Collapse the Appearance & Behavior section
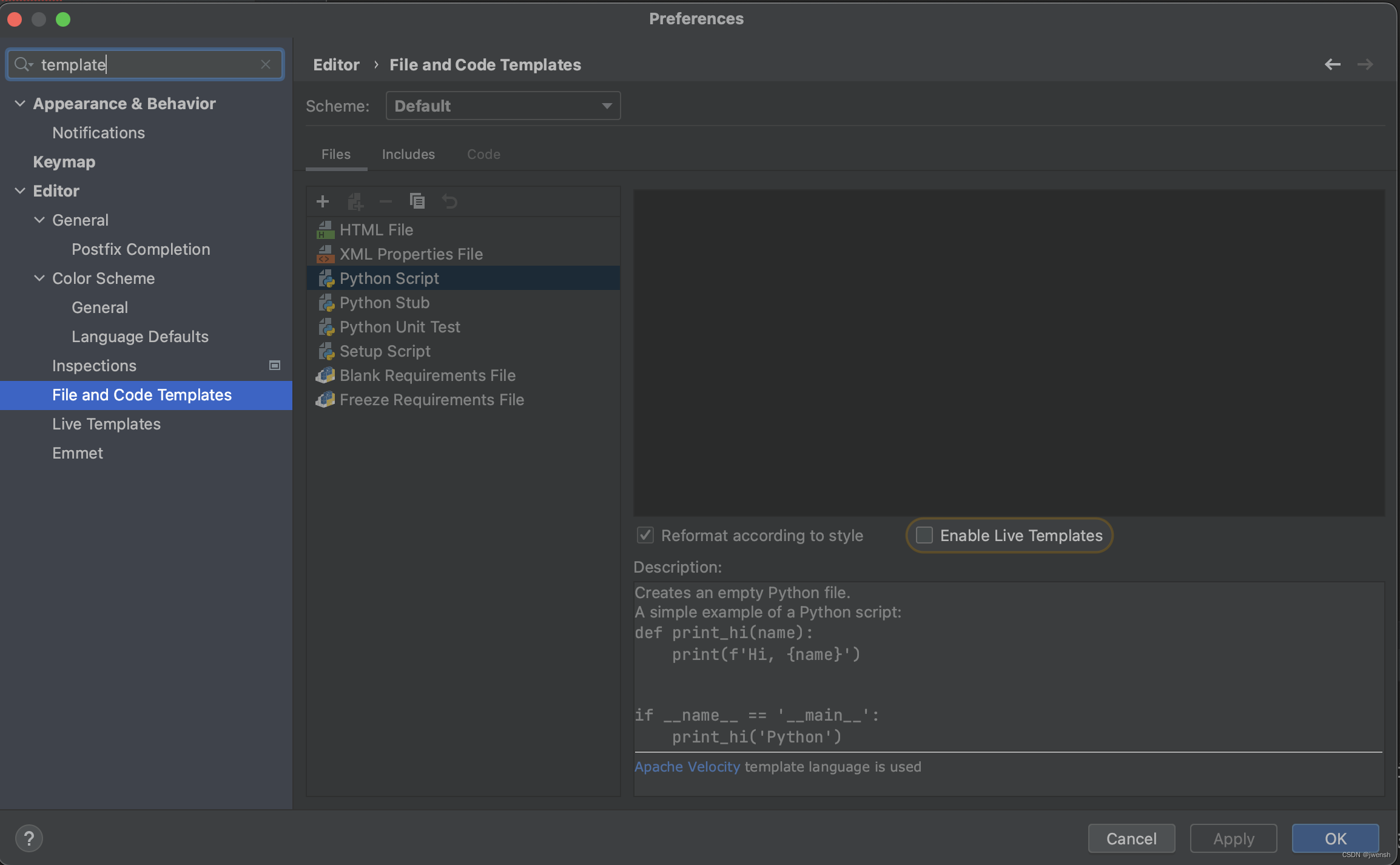Viewport: 1400px width, 865px height. tap(20, 104)
